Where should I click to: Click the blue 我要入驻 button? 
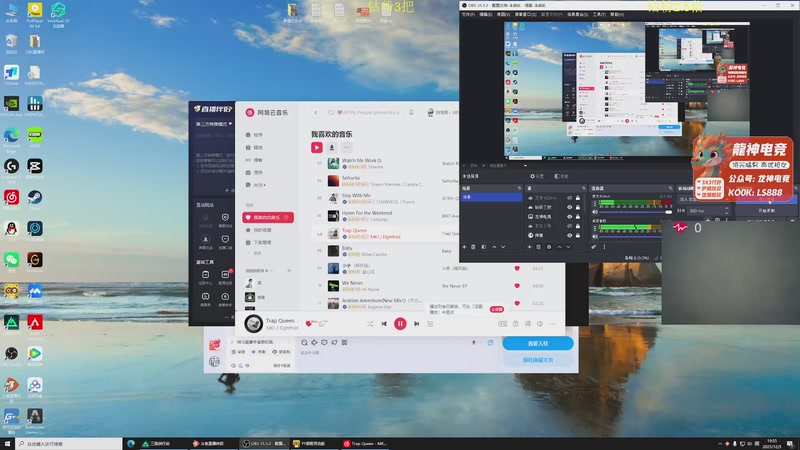[538, 343]
